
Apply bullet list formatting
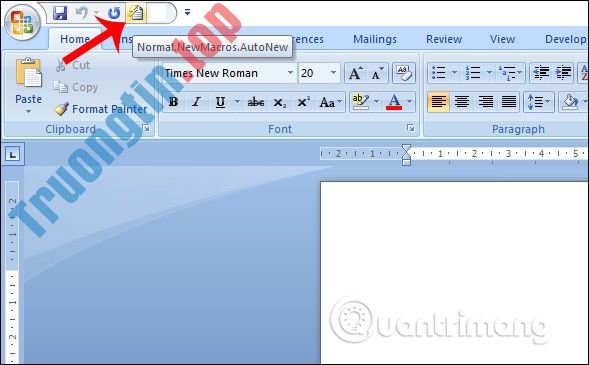[439, 72]
